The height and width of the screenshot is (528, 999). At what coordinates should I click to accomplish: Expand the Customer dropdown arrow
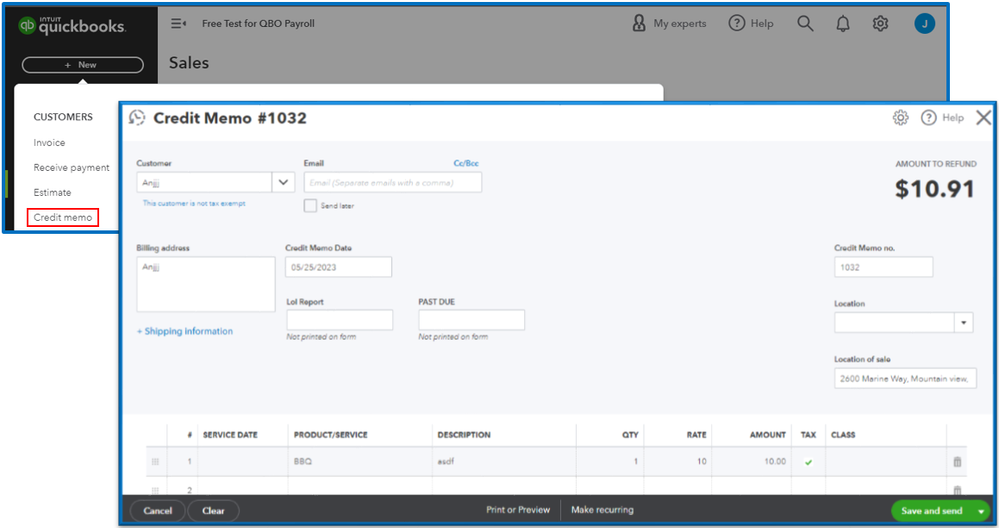coord(284,182)
